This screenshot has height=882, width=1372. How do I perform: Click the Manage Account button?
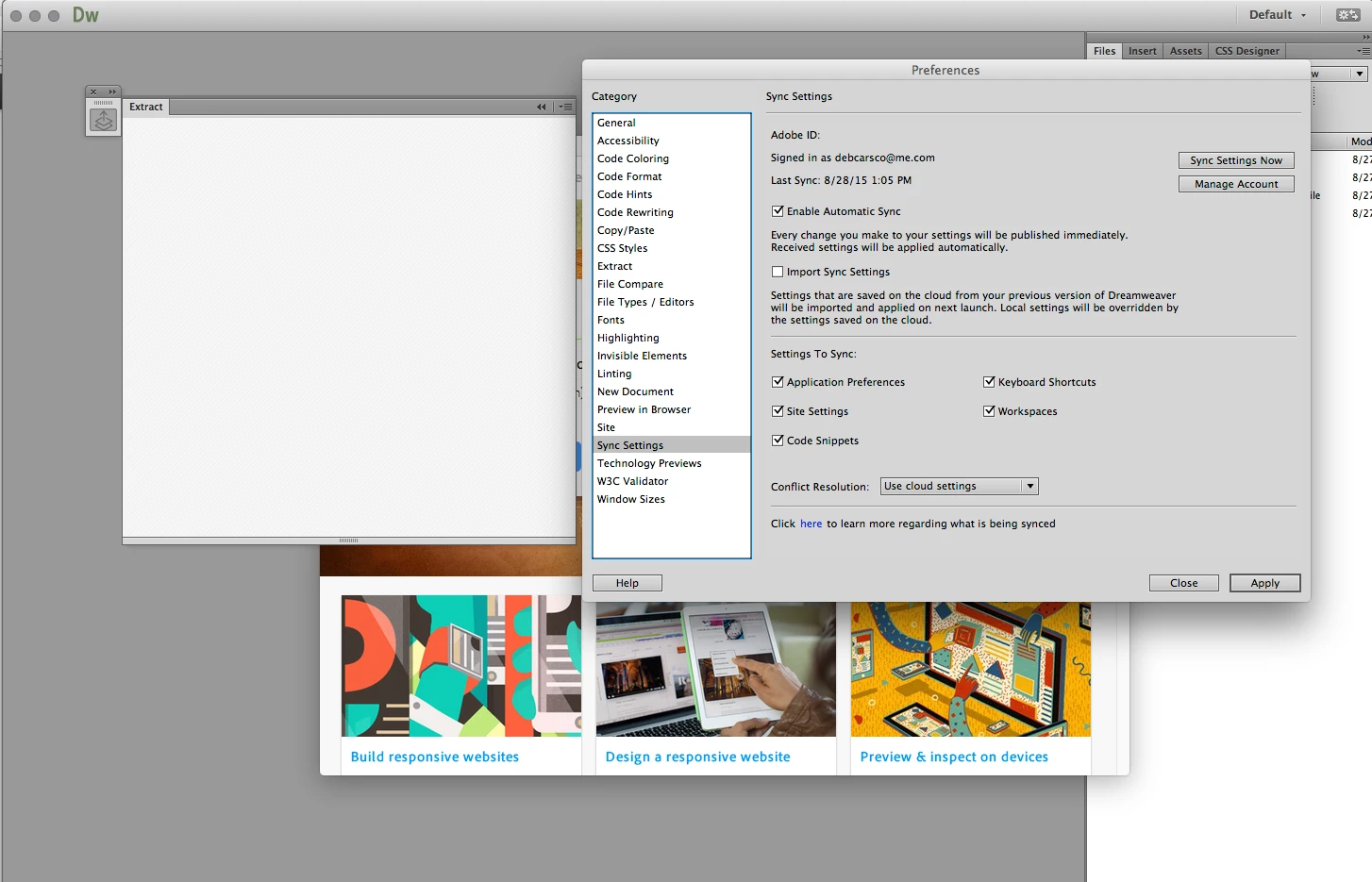click(x=1236, y=184)
